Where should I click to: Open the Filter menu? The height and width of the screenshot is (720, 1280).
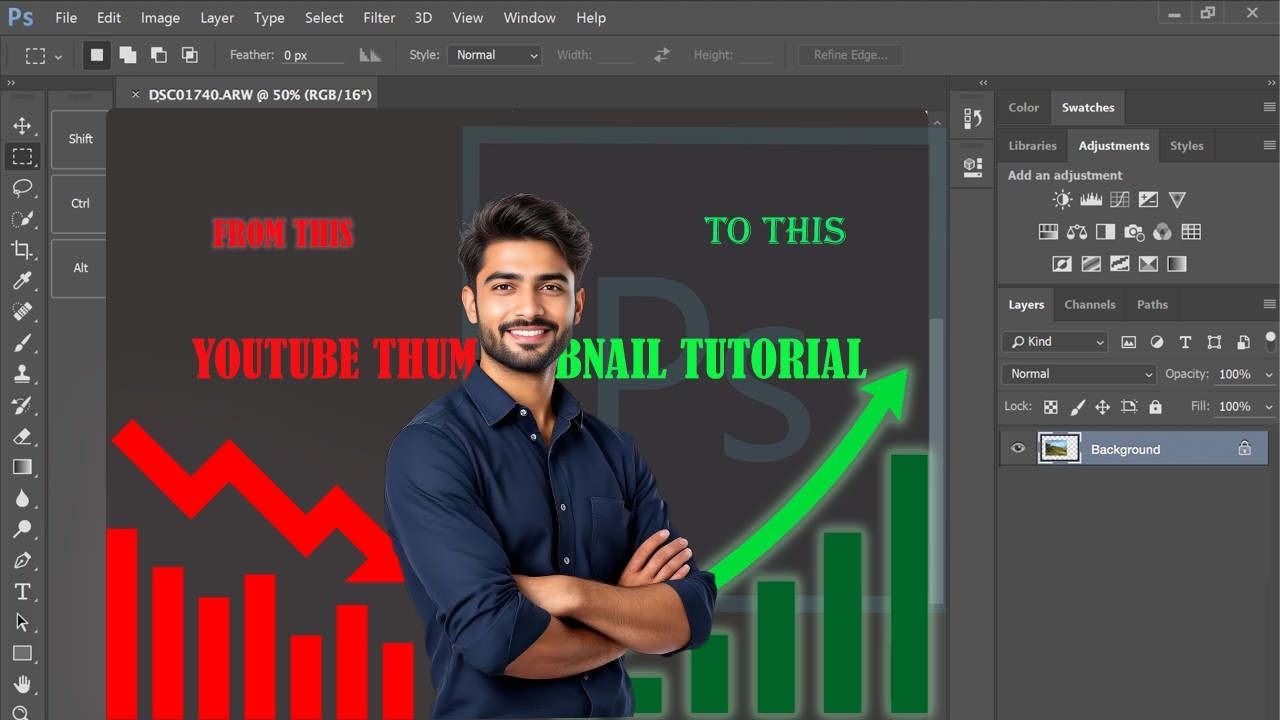click(379, 18)
